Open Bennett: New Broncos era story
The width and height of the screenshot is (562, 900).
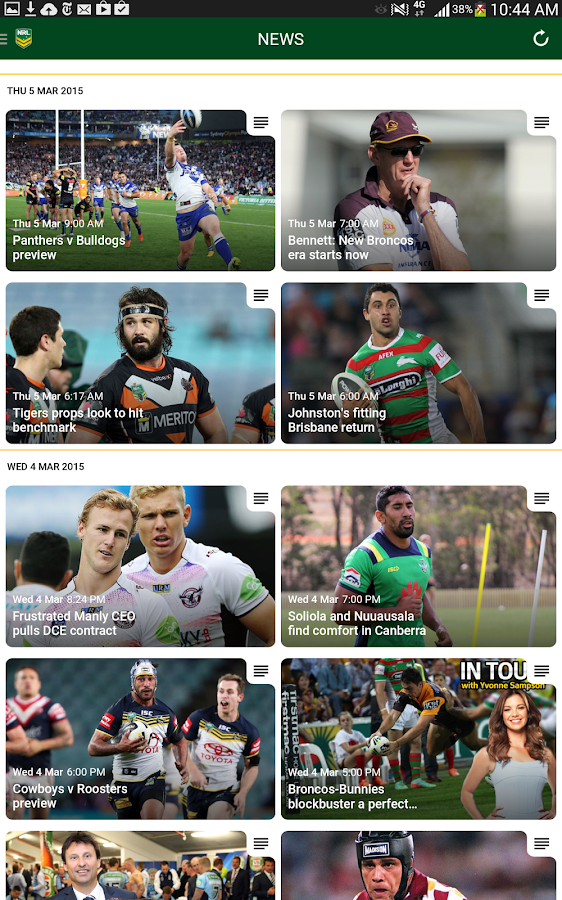418,190
